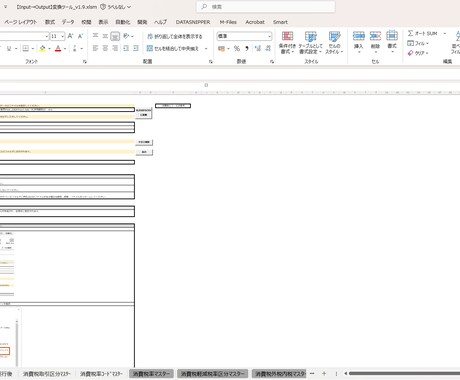
Task: Click the text orientation icon
Action: [126, 36]
